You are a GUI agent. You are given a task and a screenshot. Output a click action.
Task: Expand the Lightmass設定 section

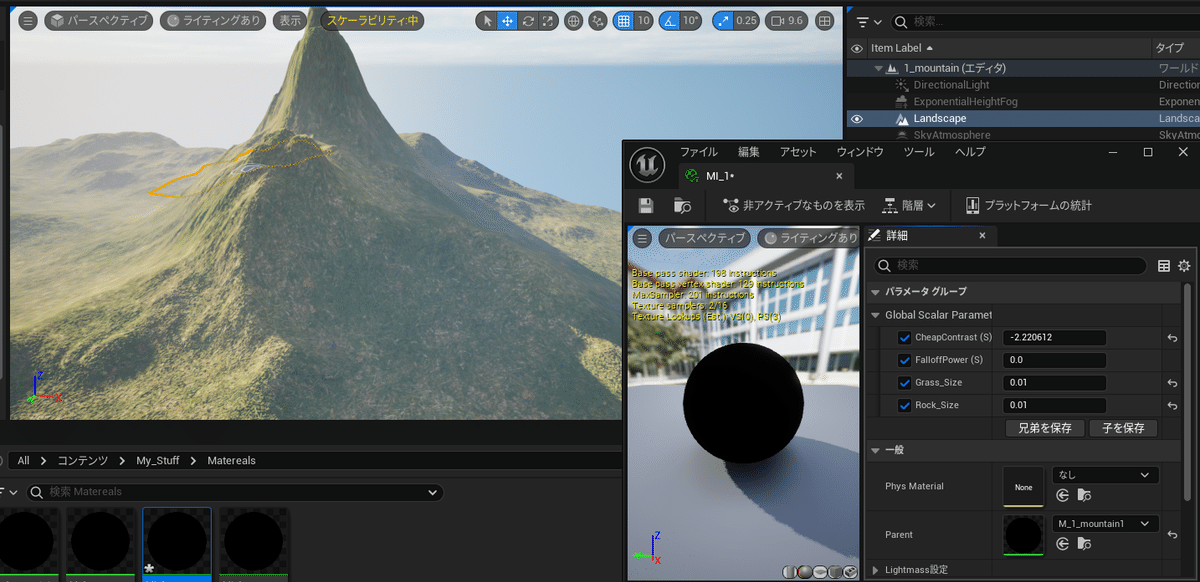[877, 570]
